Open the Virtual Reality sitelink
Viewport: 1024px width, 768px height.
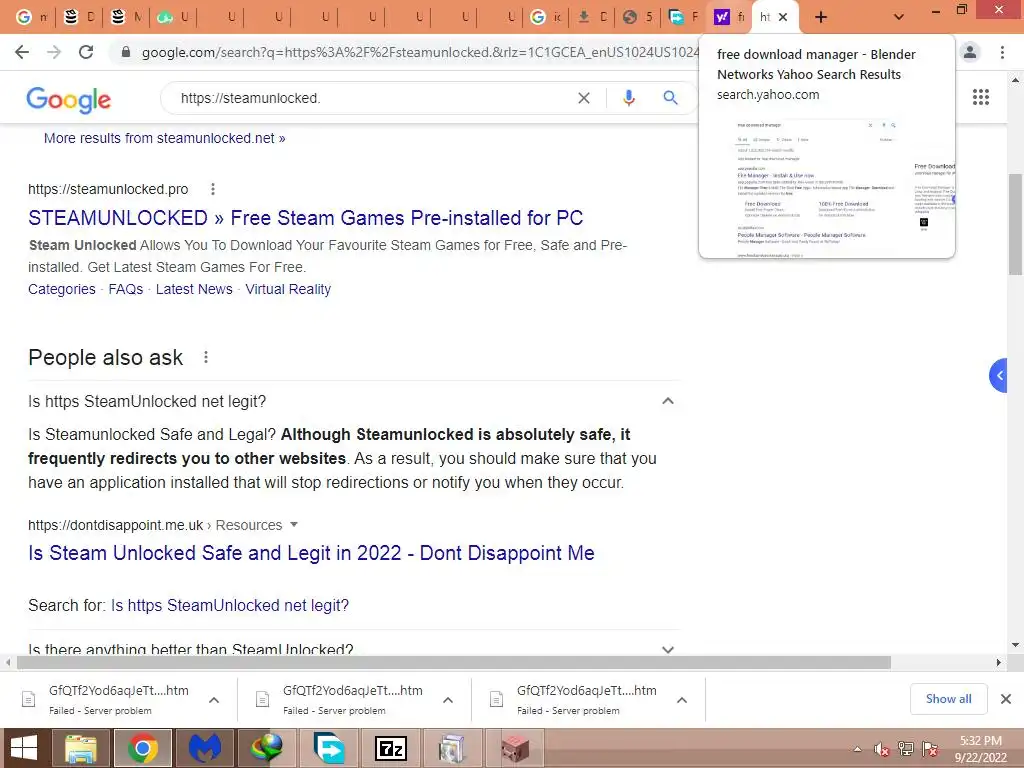click(x=288, y=289)
